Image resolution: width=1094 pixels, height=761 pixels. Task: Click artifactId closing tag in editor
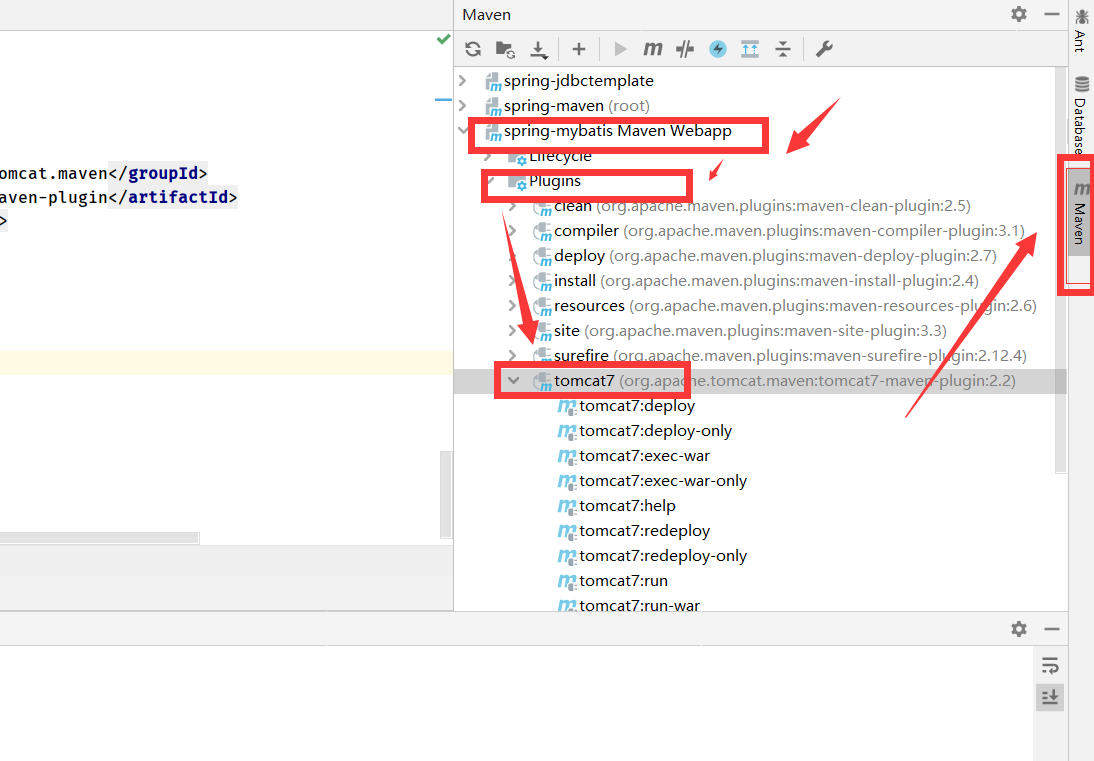point(173,197)
